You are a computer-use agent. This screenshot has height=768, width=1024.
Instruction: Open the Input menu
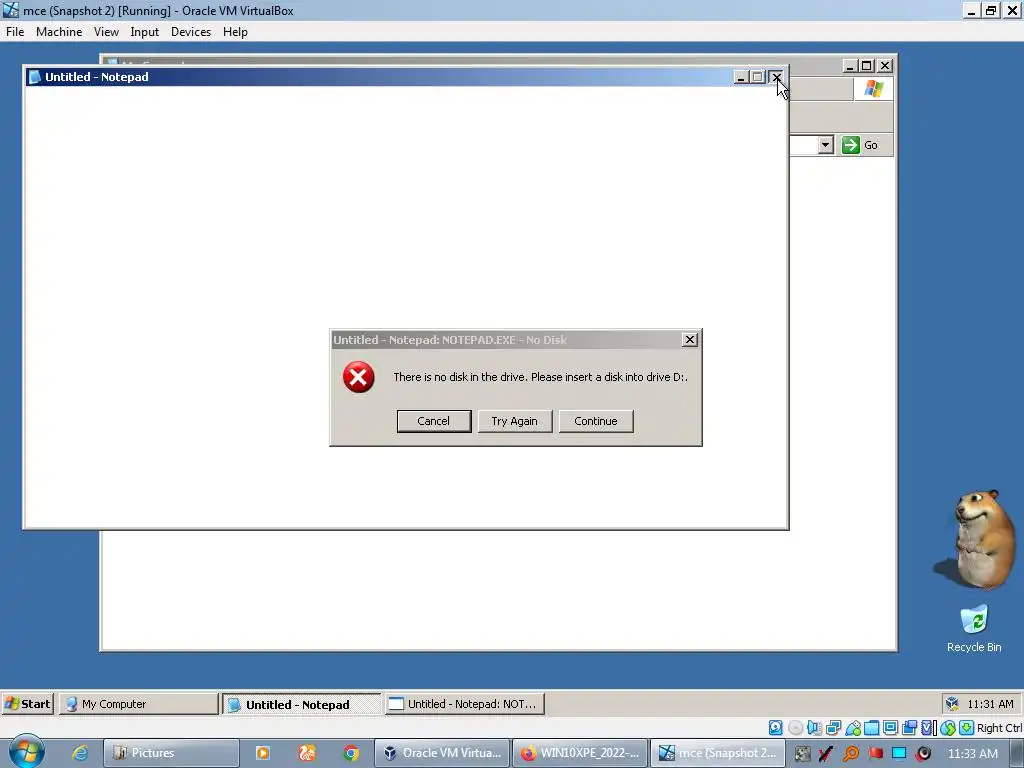click(x=144, y=31)
